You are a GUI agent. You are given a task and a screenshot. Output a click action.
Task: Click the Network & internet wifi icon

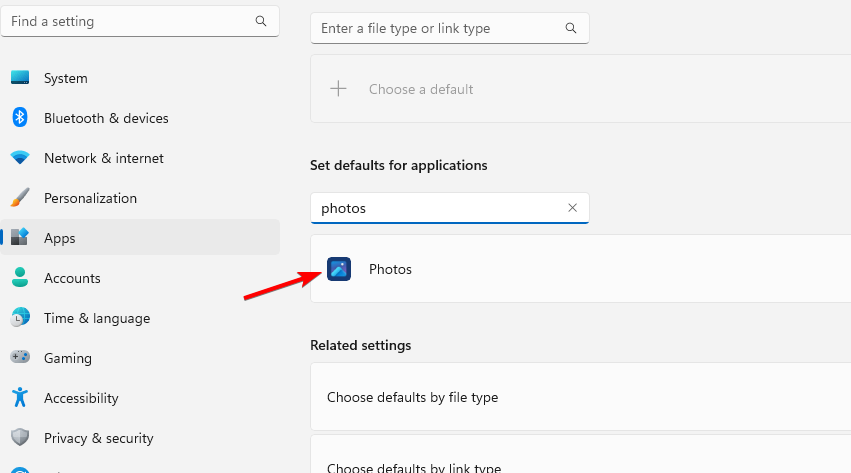(x=20, y=158)
